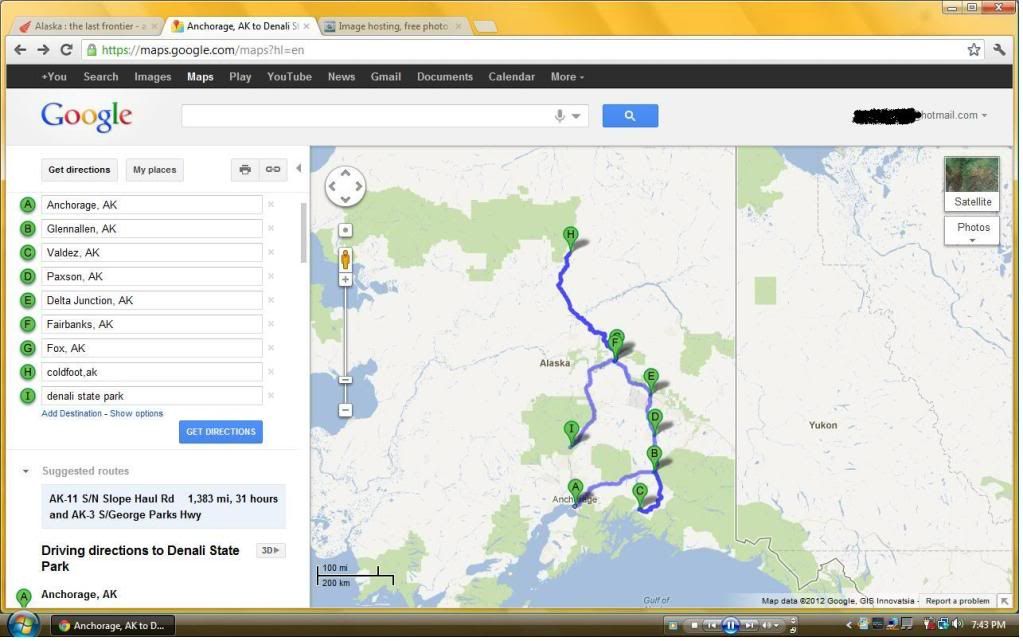Collapse the left directions panel
Viewport: 1023px width, 641px height.
(x=299, y=168)
